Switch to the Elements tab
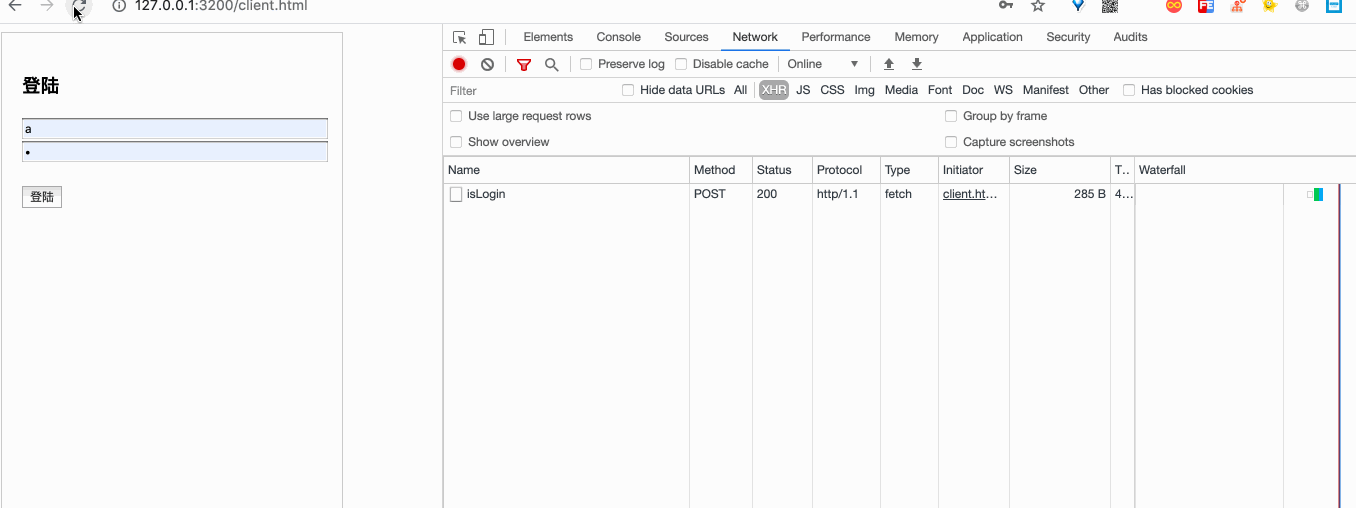 pos(548,37)
